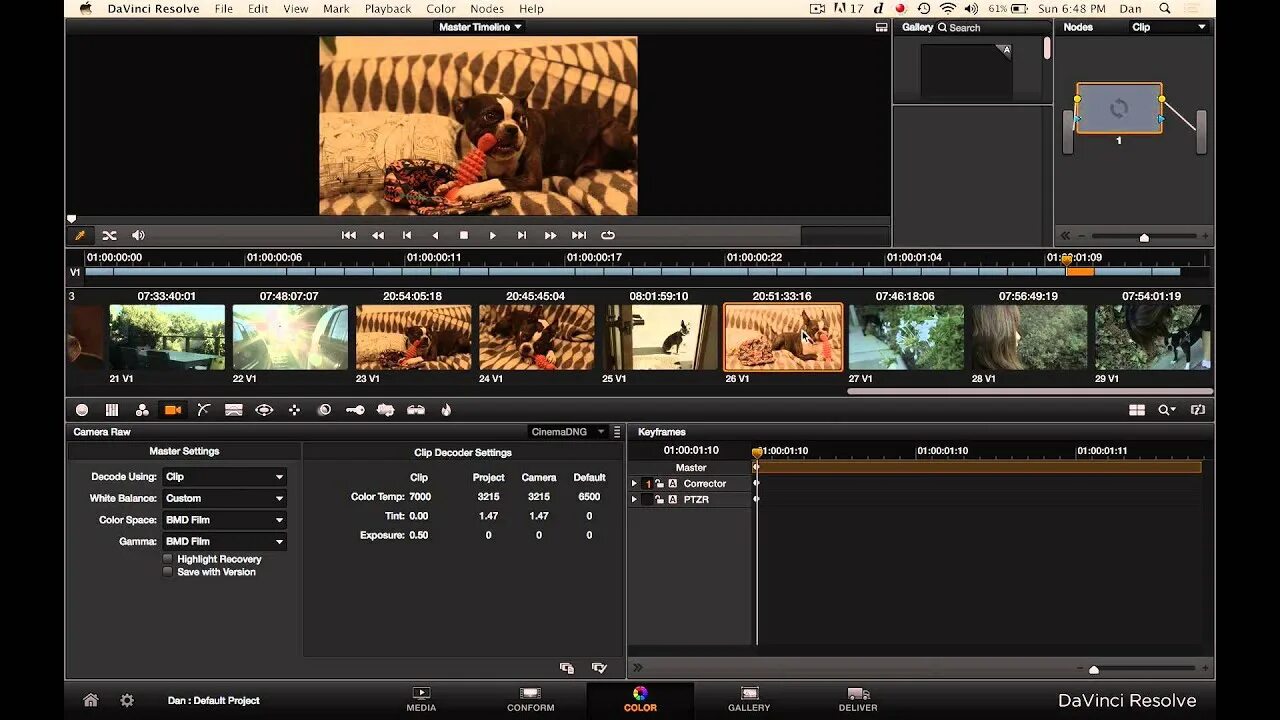Jump to first frame transport button

pos(349,235)
